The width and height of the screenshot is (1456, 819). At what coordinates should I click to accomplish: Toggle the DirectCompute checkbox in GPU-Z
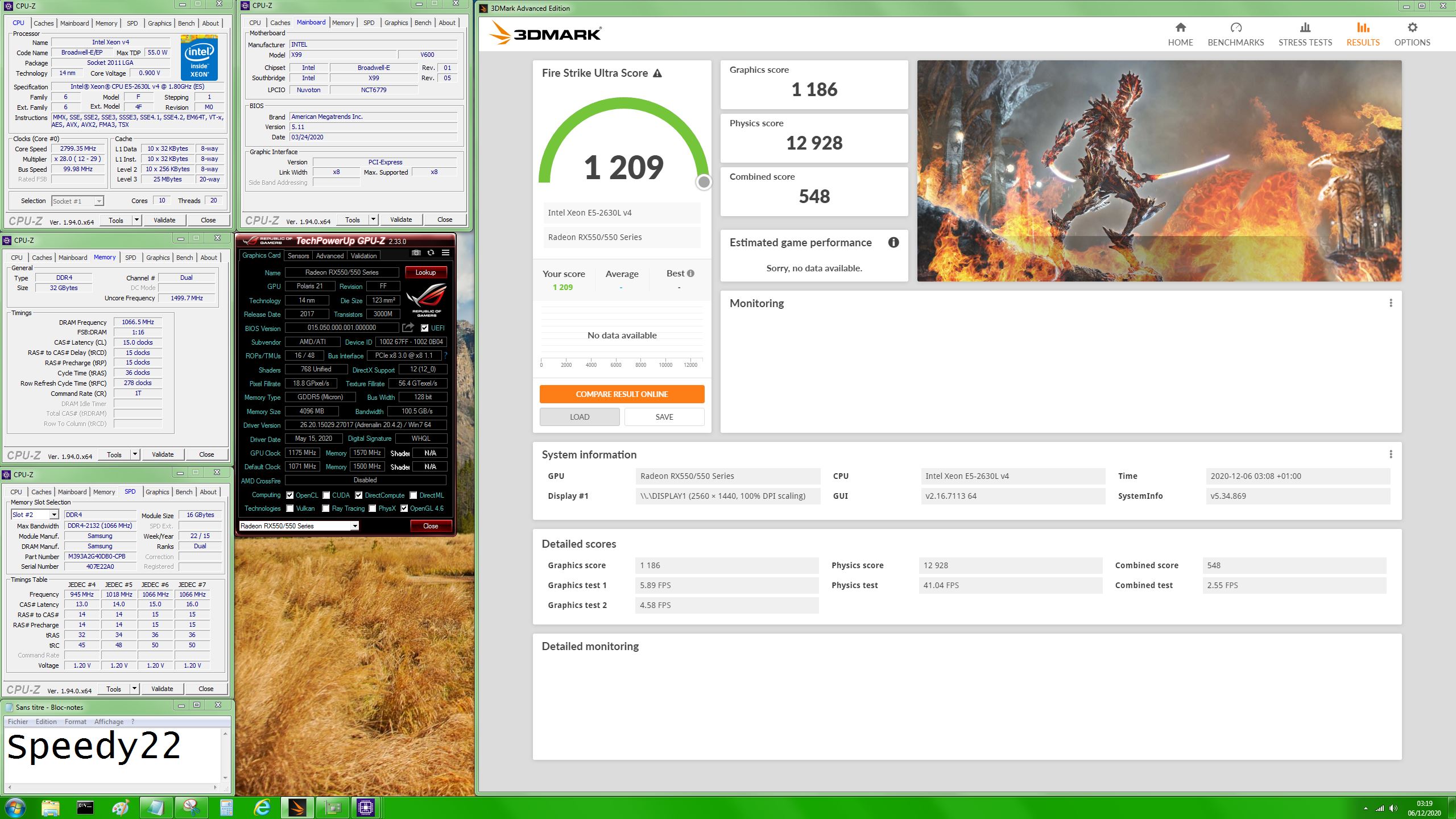coord(359,495)
